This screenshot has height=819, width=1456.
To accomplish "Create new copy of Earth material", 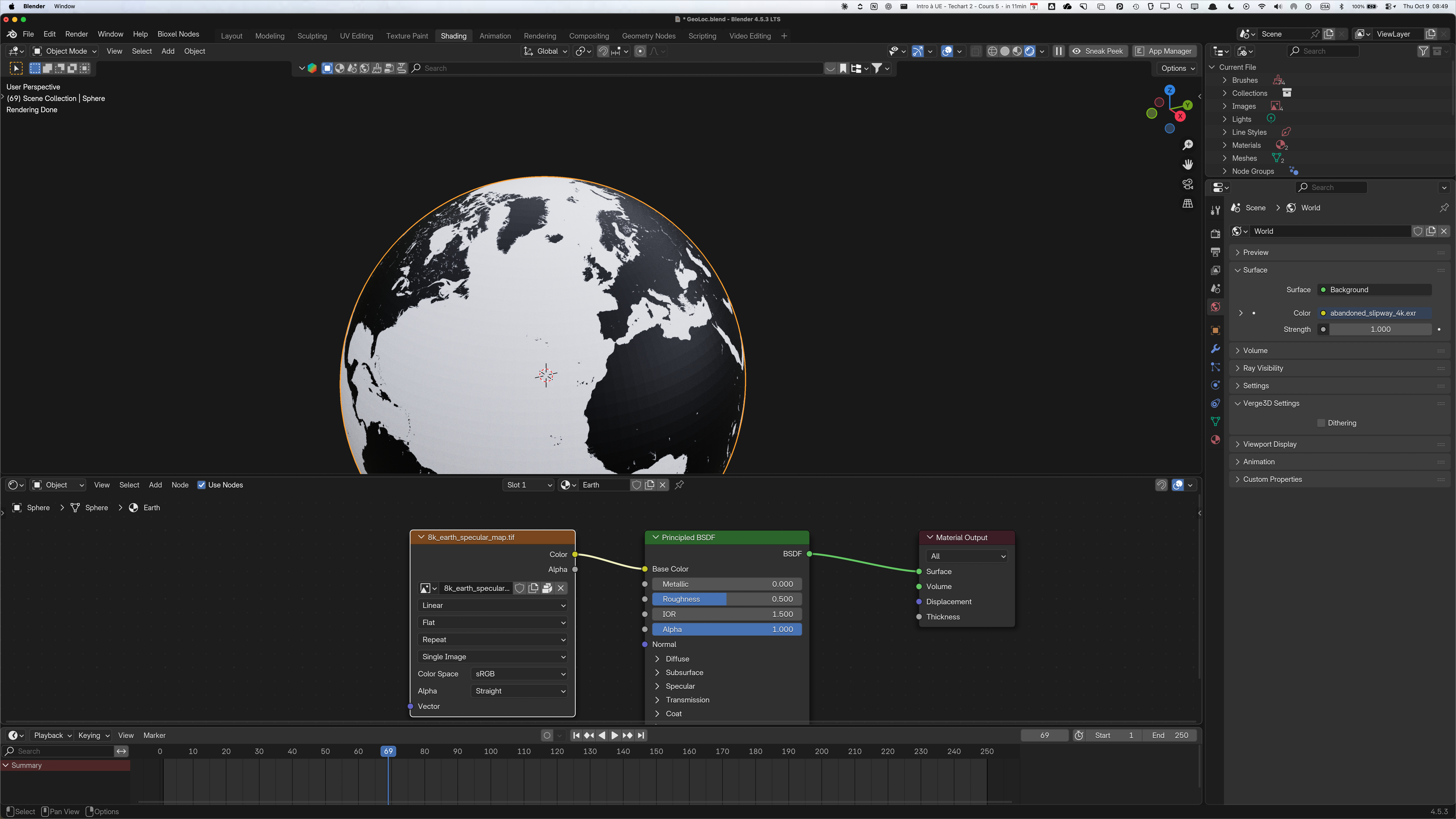I will pyautogui.click(x=649, y=485).
